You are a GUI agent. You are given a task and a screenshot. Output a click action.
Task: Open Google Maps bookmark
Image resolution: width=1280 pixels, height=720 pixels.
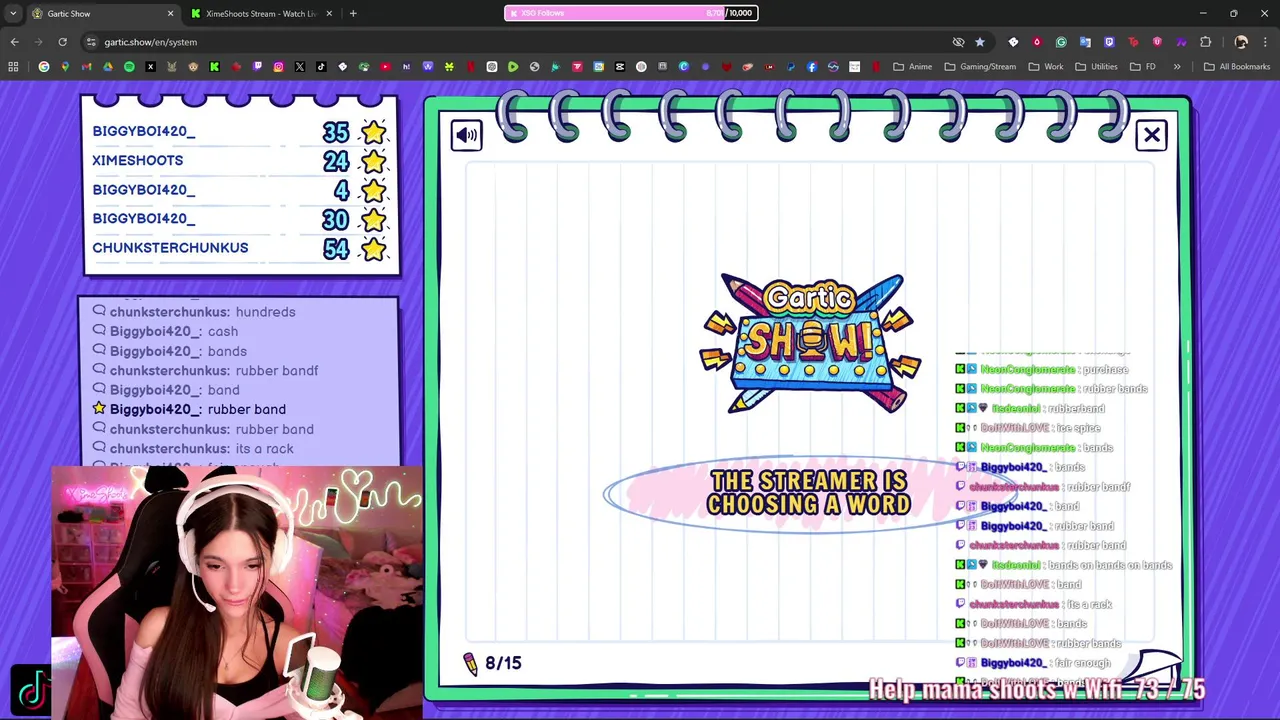(x=65, y=67)
